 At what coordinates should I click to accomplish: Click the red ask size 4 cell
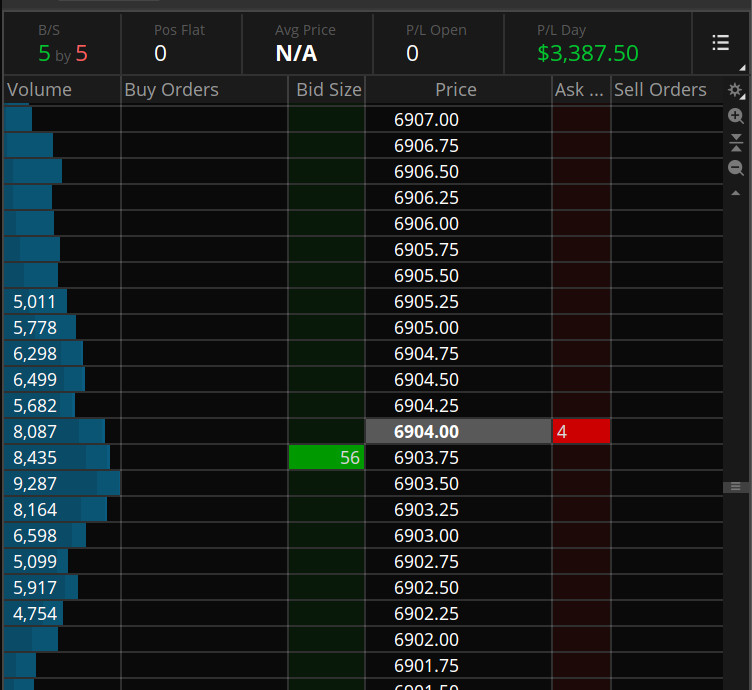pyautogui.click(x=581, y=432)
